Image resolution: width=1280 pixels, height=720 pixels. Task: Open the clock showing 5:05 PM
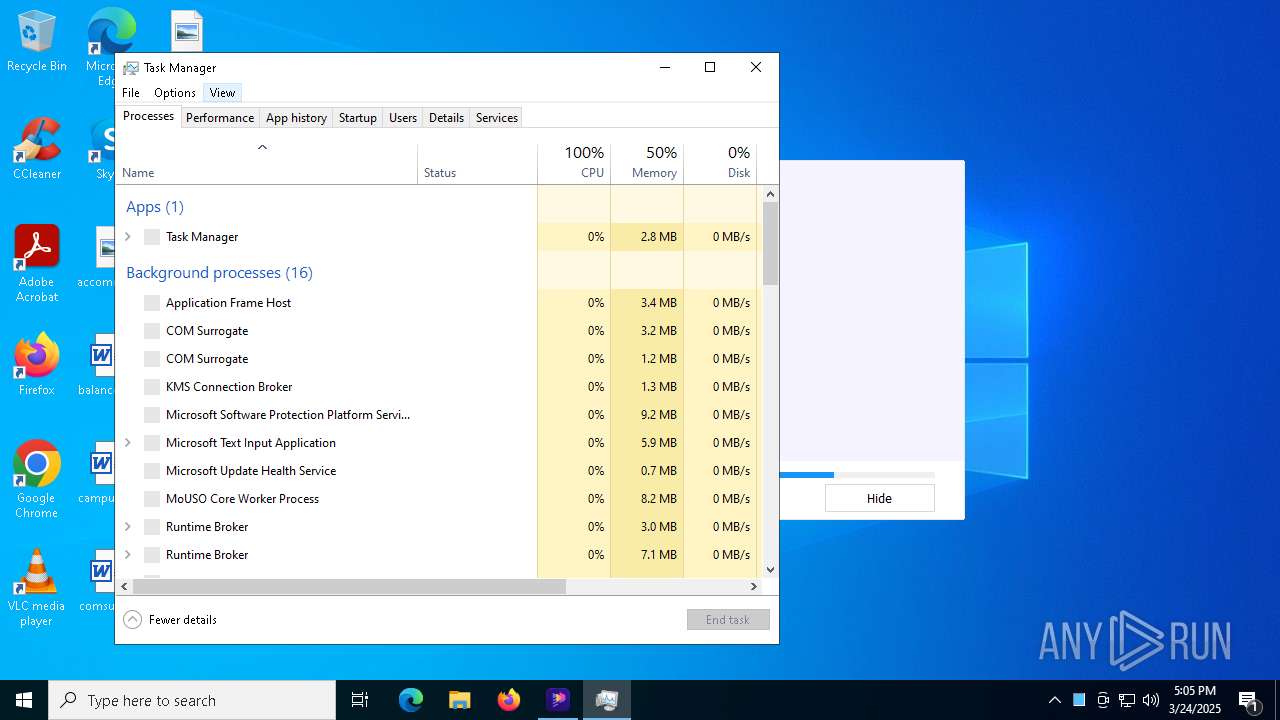click(1196, 700)
